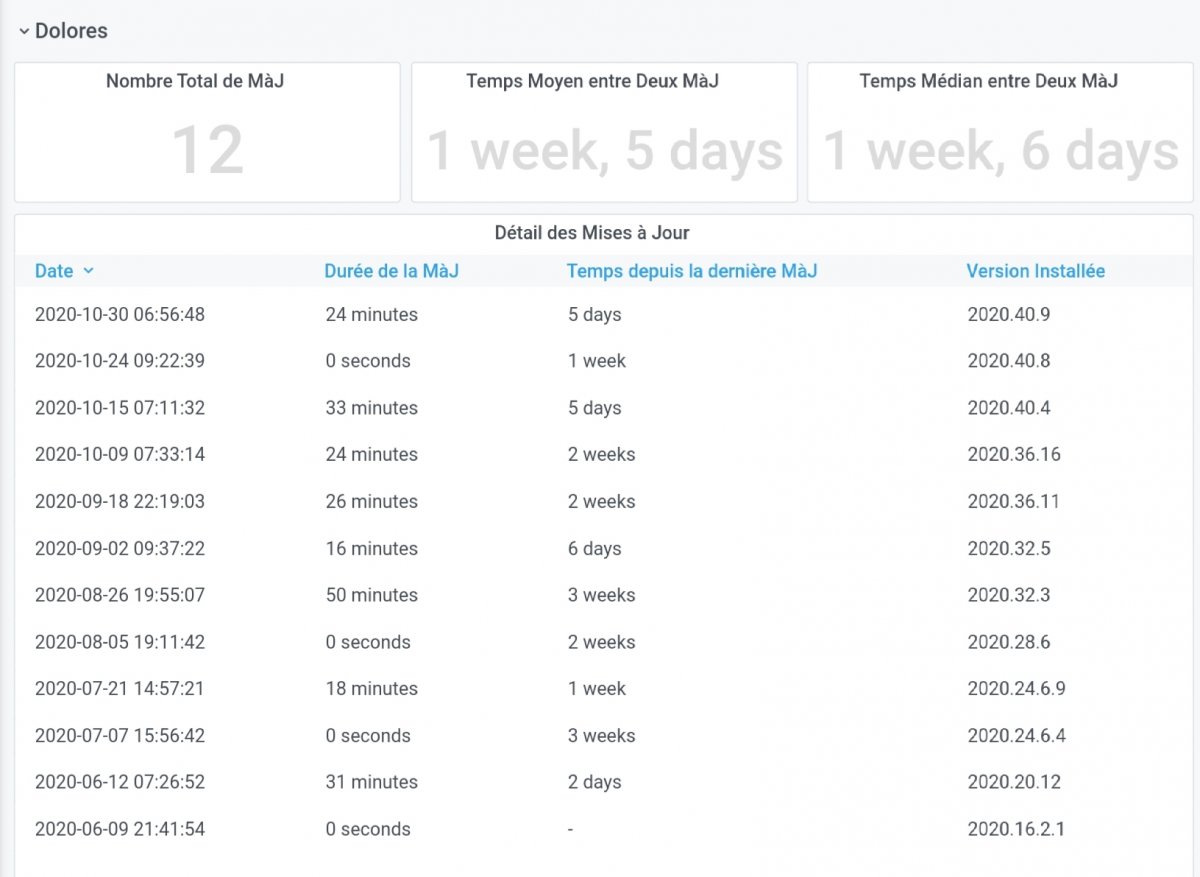Open the Temps Moyen entre Deux MàJ panel title
Screen dimensions: 1200x877
click(592, 81)
